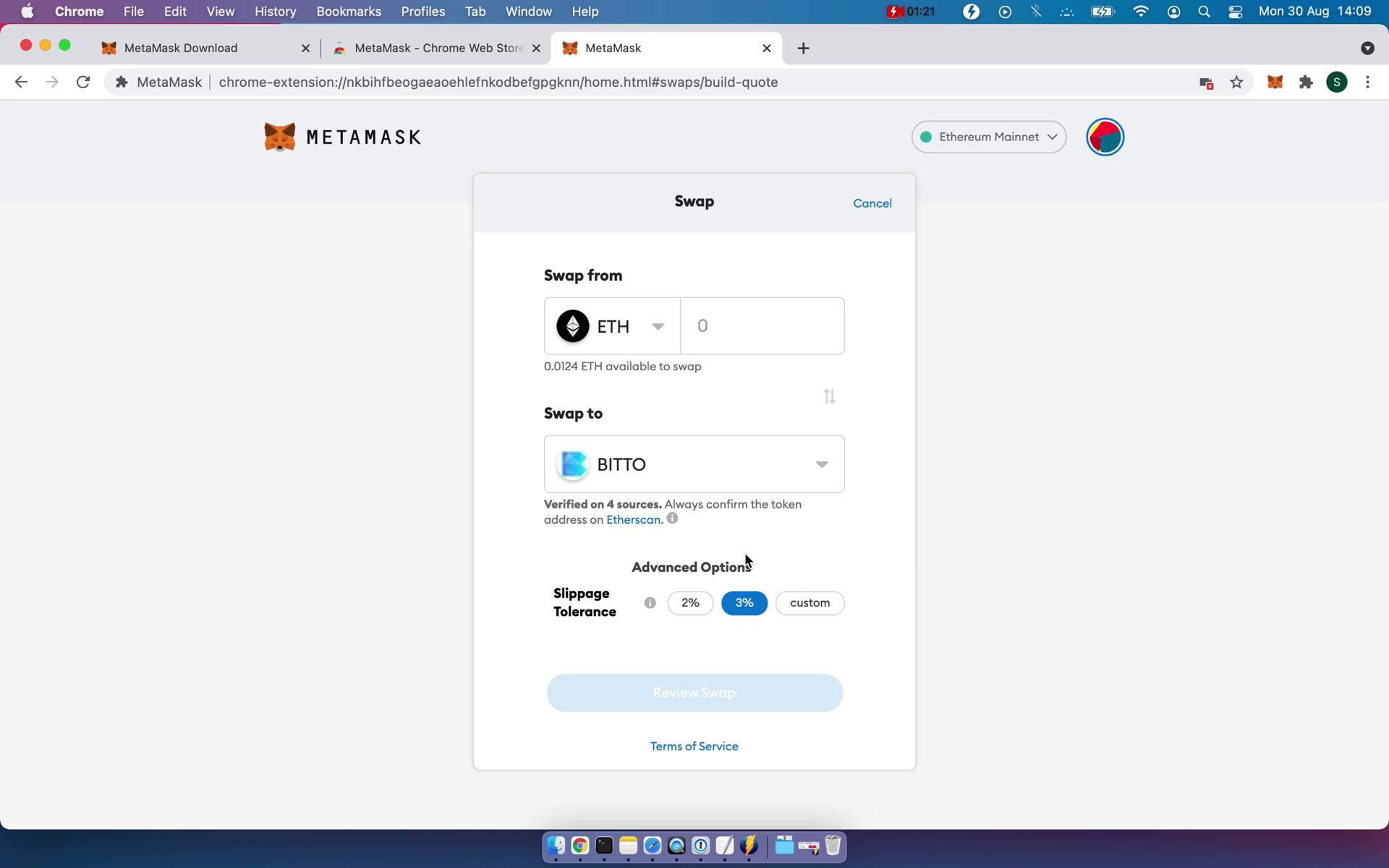Click the ETH token logo icon

[x=572, y=325]
